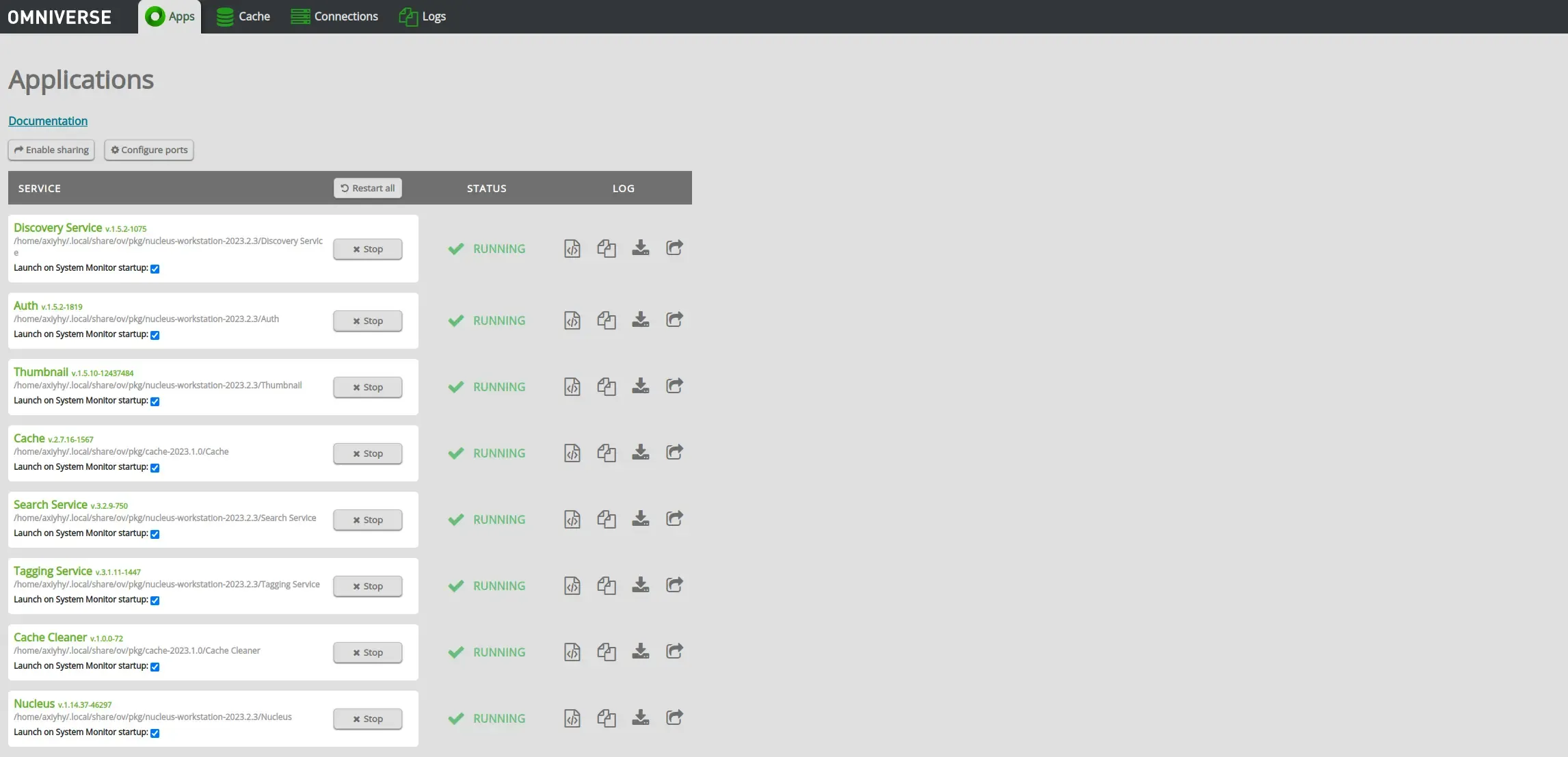This screenshot has height=757, width=1568.
Task: Download the Thumbnail service log
Action: pyautogui.click(x=640, y=386)
